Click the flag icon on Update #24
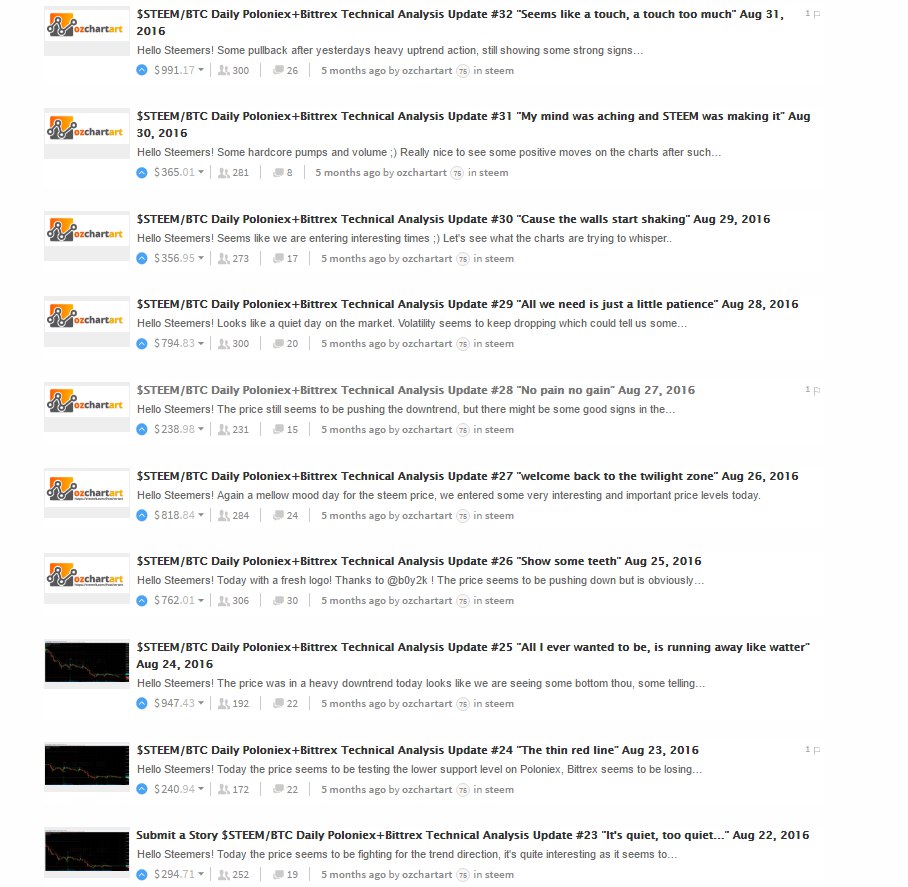 click(817, 750)
